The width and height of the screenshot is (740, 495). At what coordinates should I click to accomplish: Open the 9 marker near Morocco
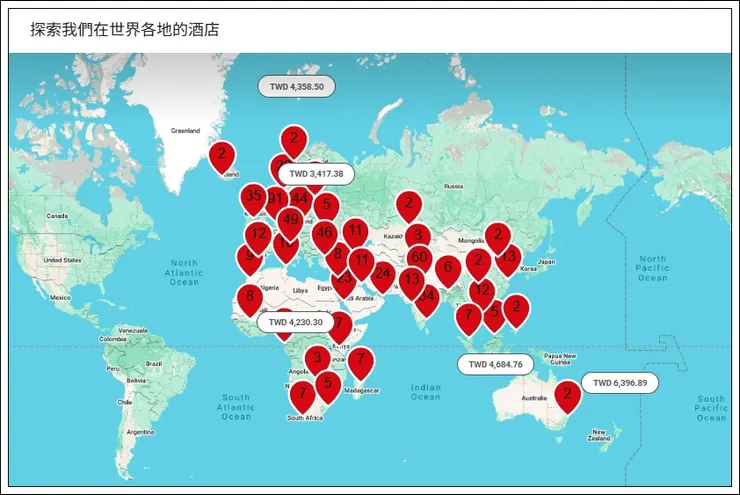tap(250, 260)
